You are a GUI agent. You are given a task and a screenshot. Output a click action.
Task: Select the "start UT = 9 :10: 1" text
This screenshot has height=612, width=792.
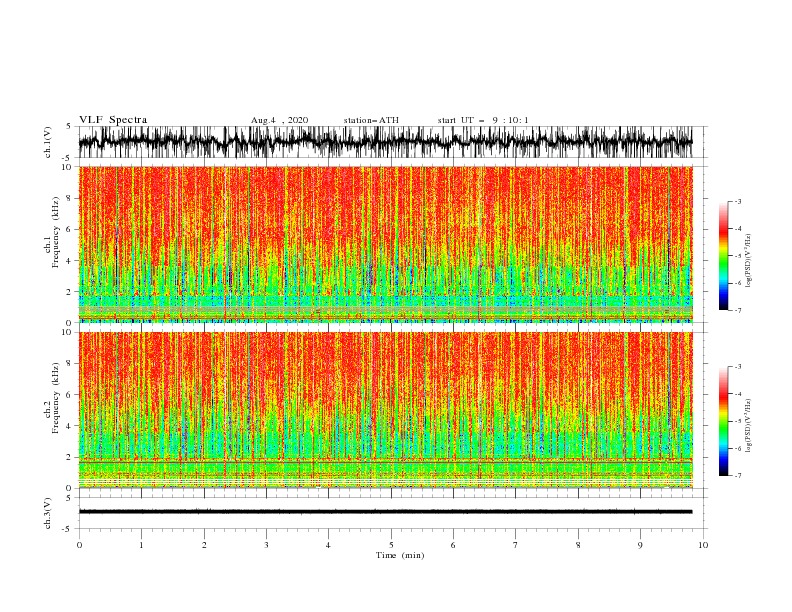click(483, 120)
